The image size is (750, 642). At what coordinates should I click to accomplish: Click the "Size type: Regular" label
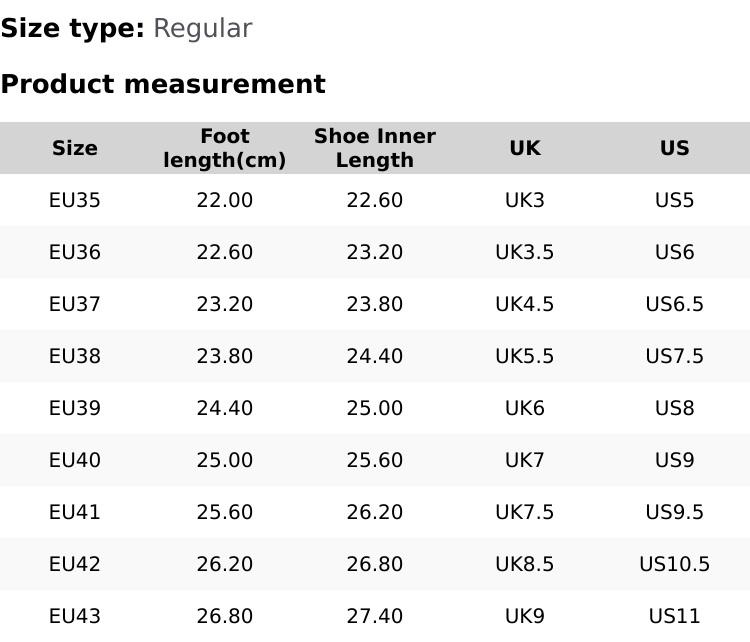126,29
